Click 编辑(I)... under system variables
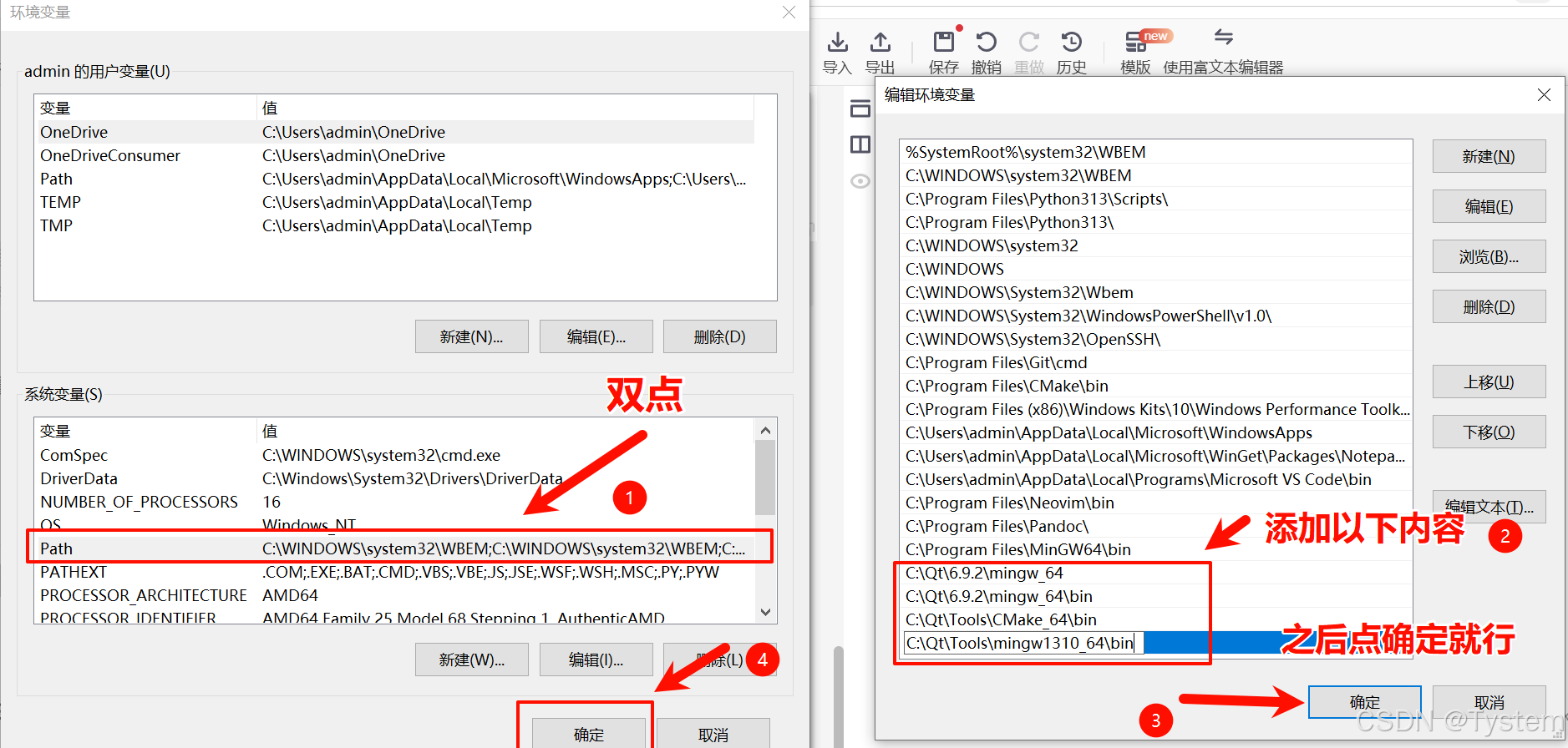This screenshot has height=748, width=1568. (596, 660)
